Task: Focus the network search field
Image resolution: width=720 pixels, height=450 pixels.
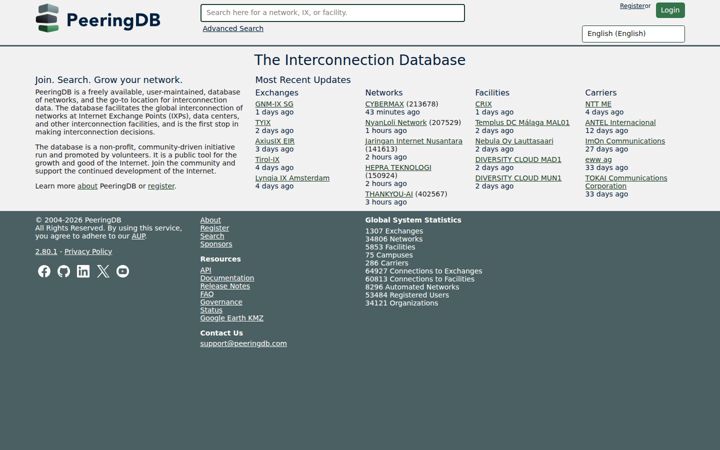Action: (x=332, y=13)
